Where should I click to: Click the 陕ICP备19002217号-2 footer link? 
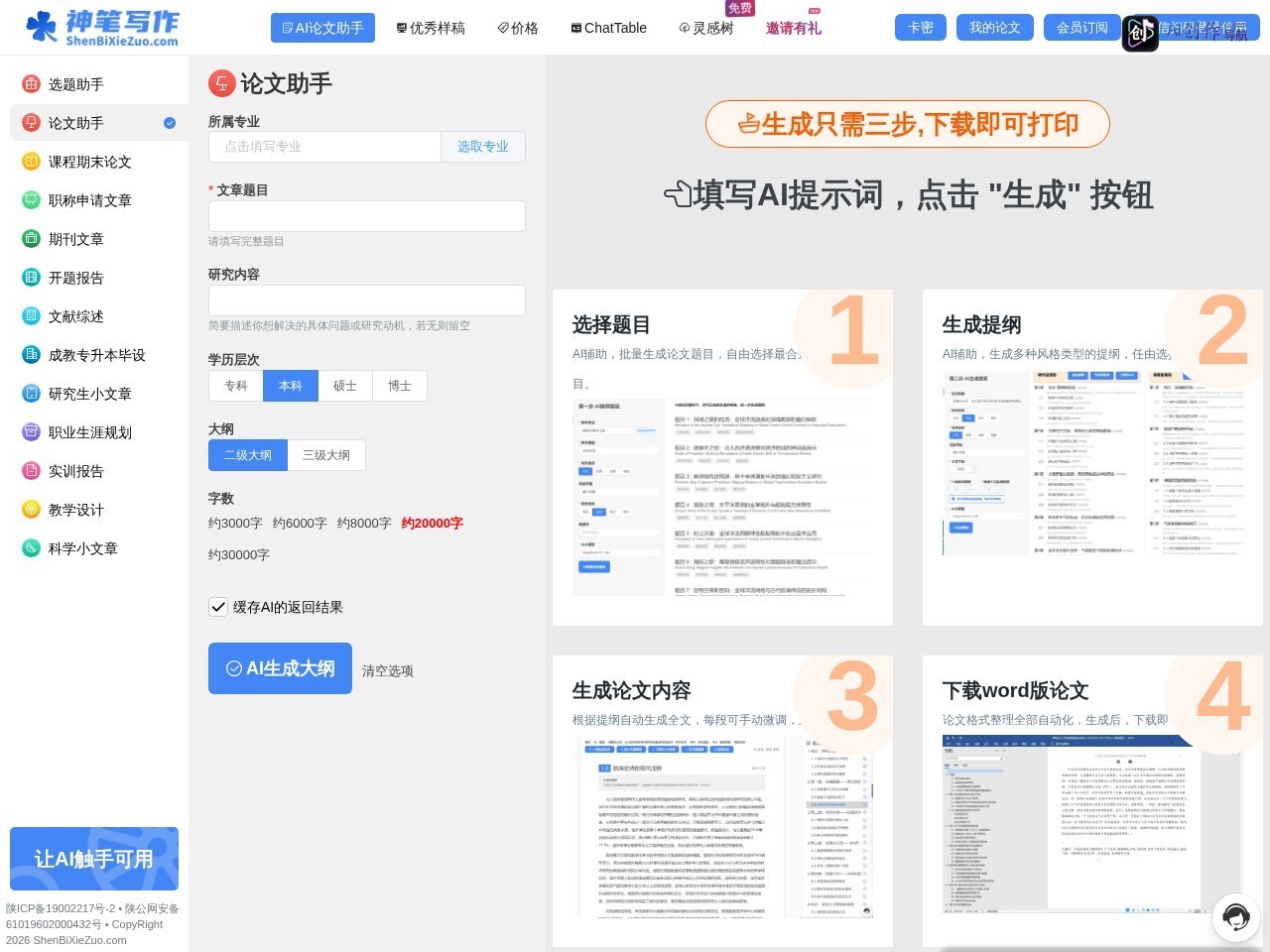point(61,908)
